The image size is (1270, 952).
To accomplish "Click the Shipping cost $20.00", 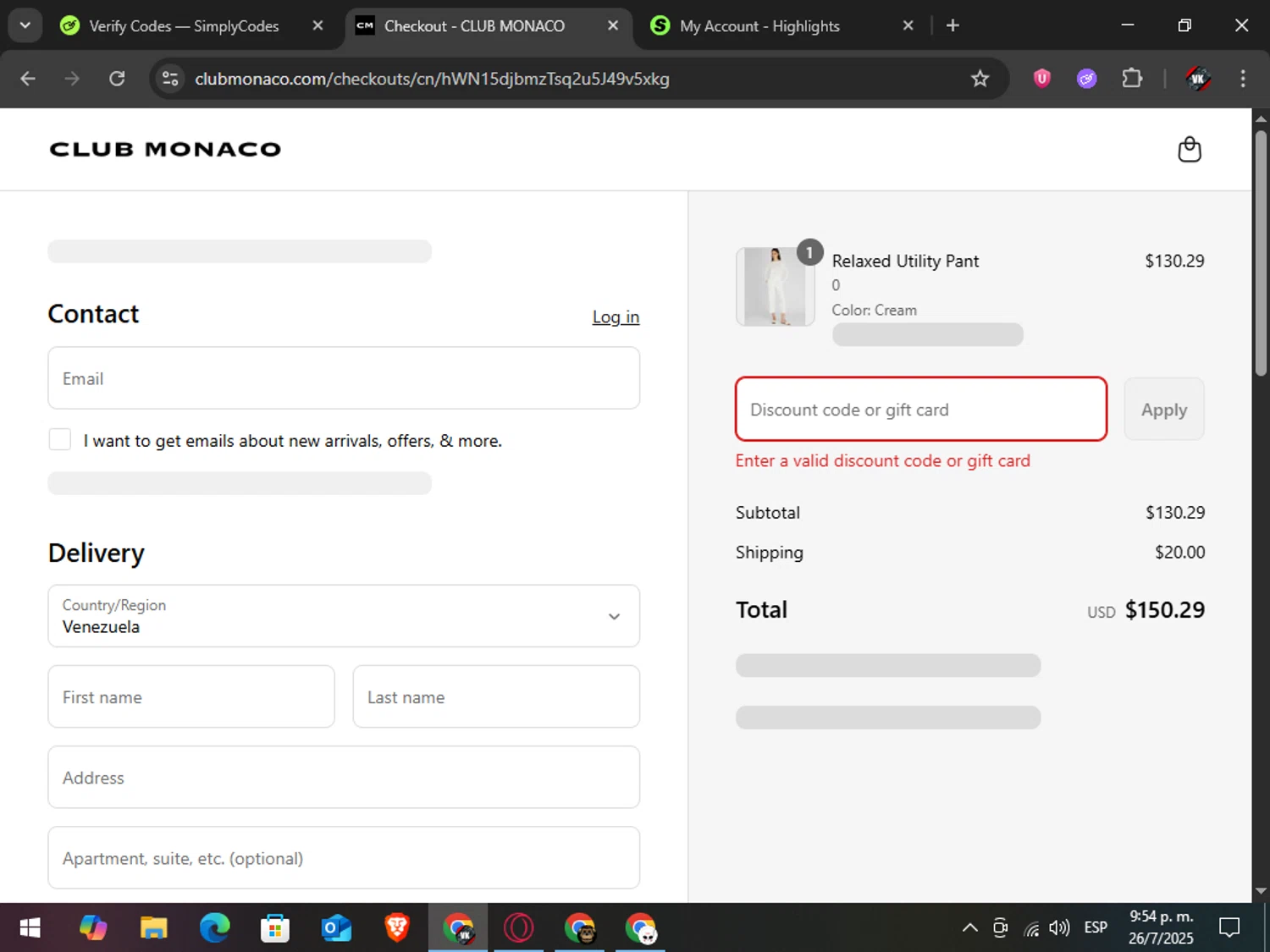I will point(1179,553).
